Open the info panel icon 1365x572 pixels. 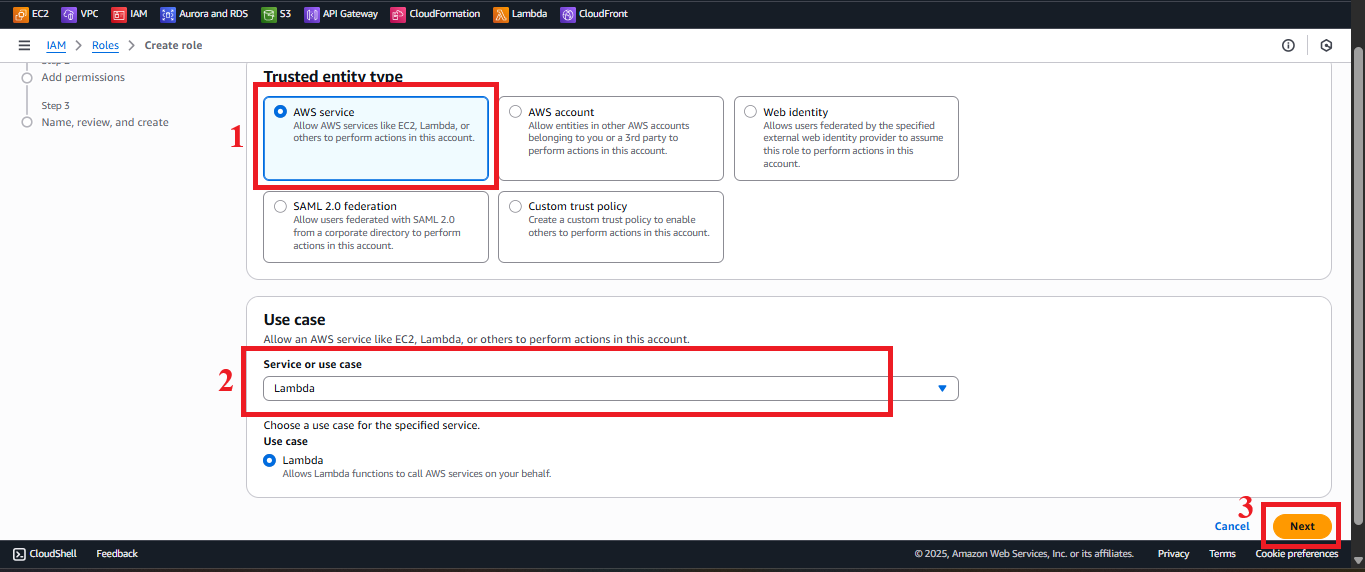(x=1288, y=45)
